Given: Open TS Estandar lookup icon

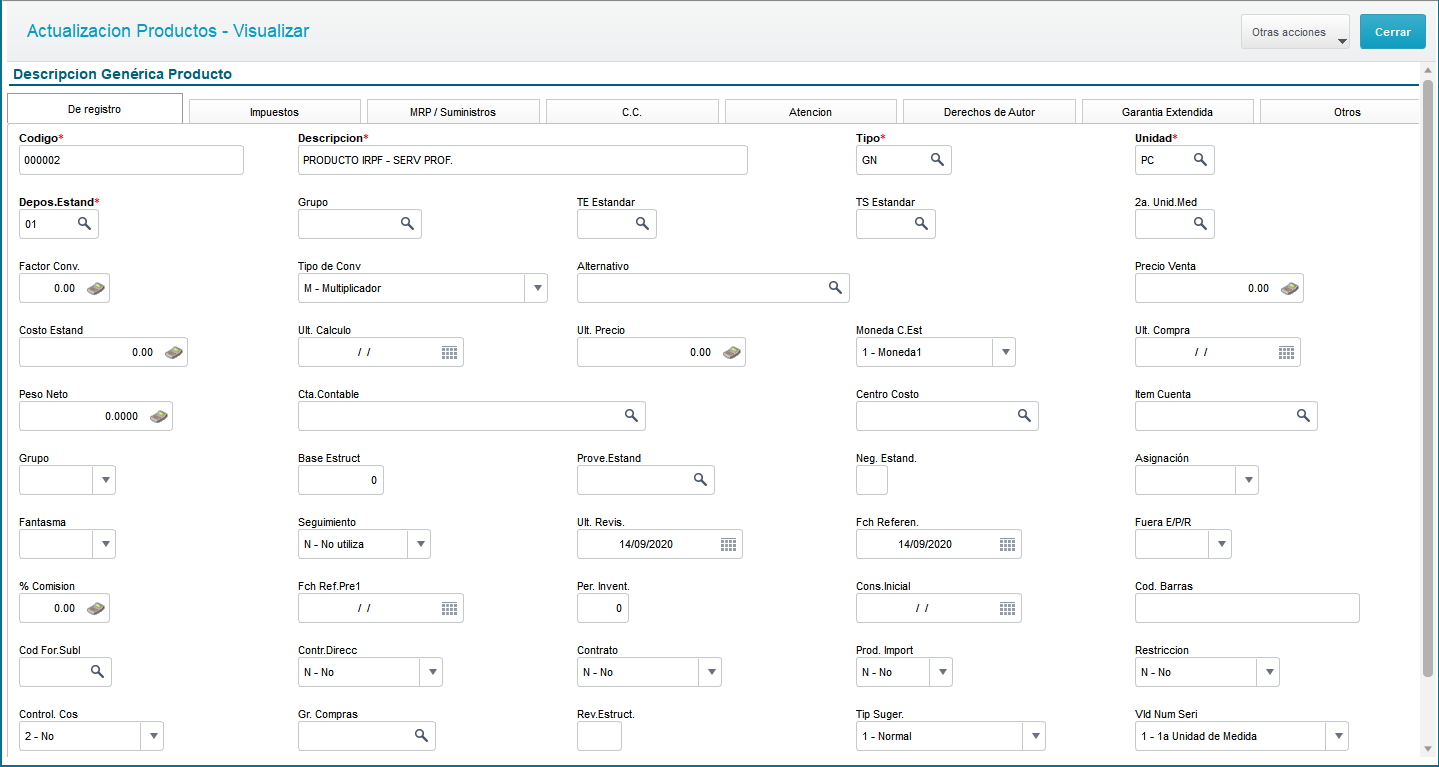Looking at the screenshot, I should click(x=921, y=224).
